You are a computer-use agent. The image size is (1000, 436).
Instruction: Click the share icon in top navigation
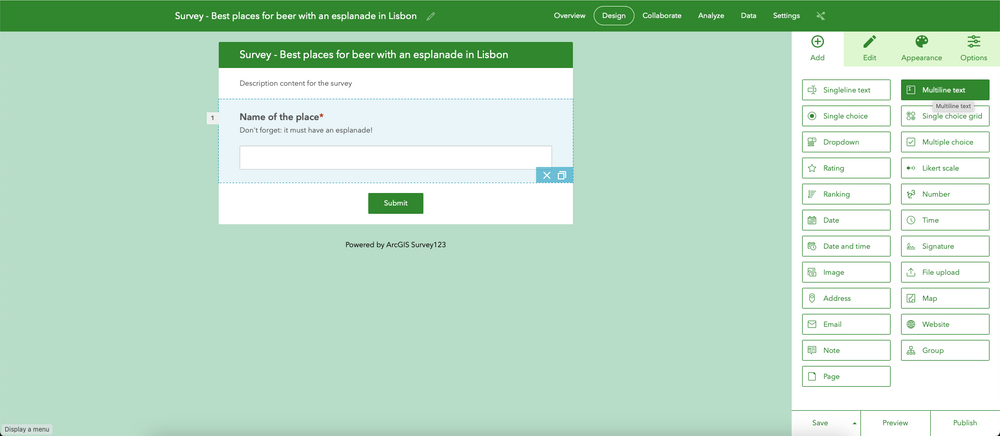click(821, 16)
